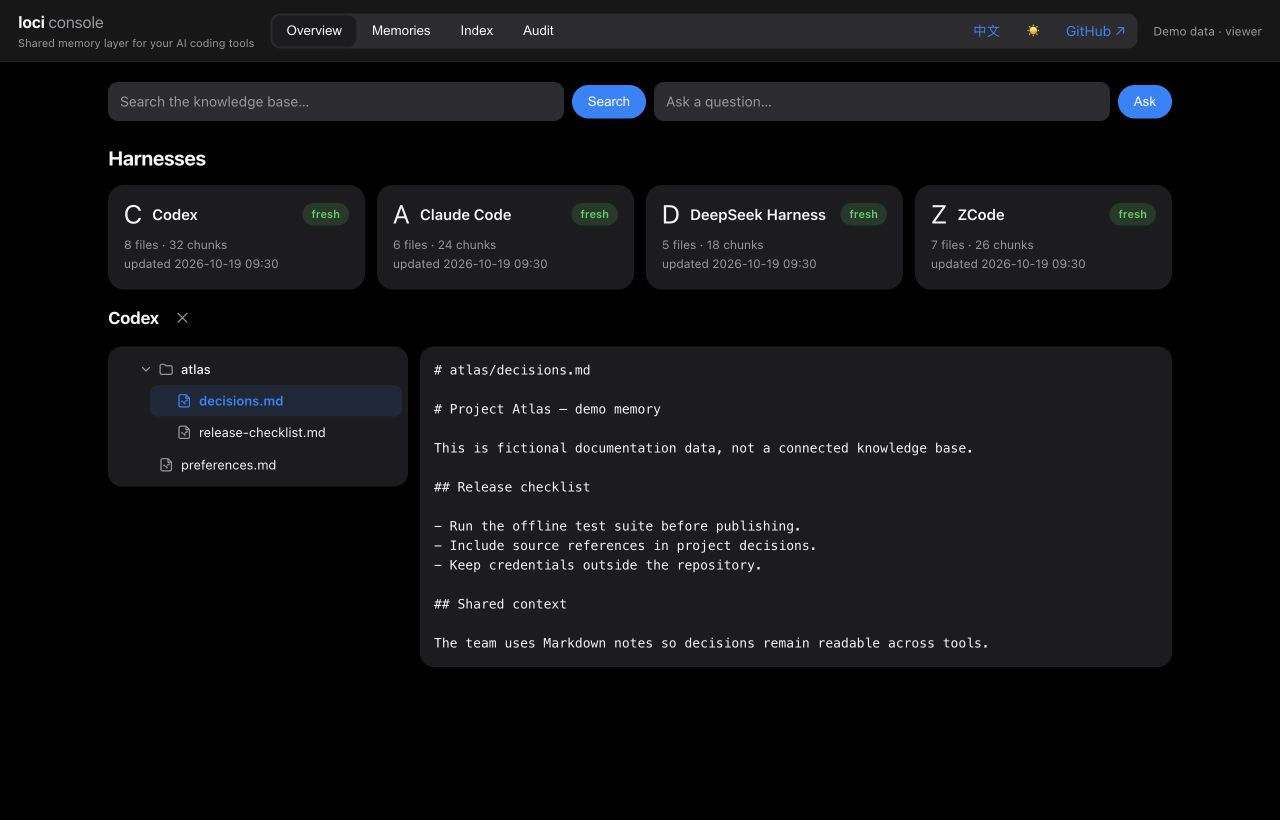Click the '## Shared context' line

click(x=500, y=604)
